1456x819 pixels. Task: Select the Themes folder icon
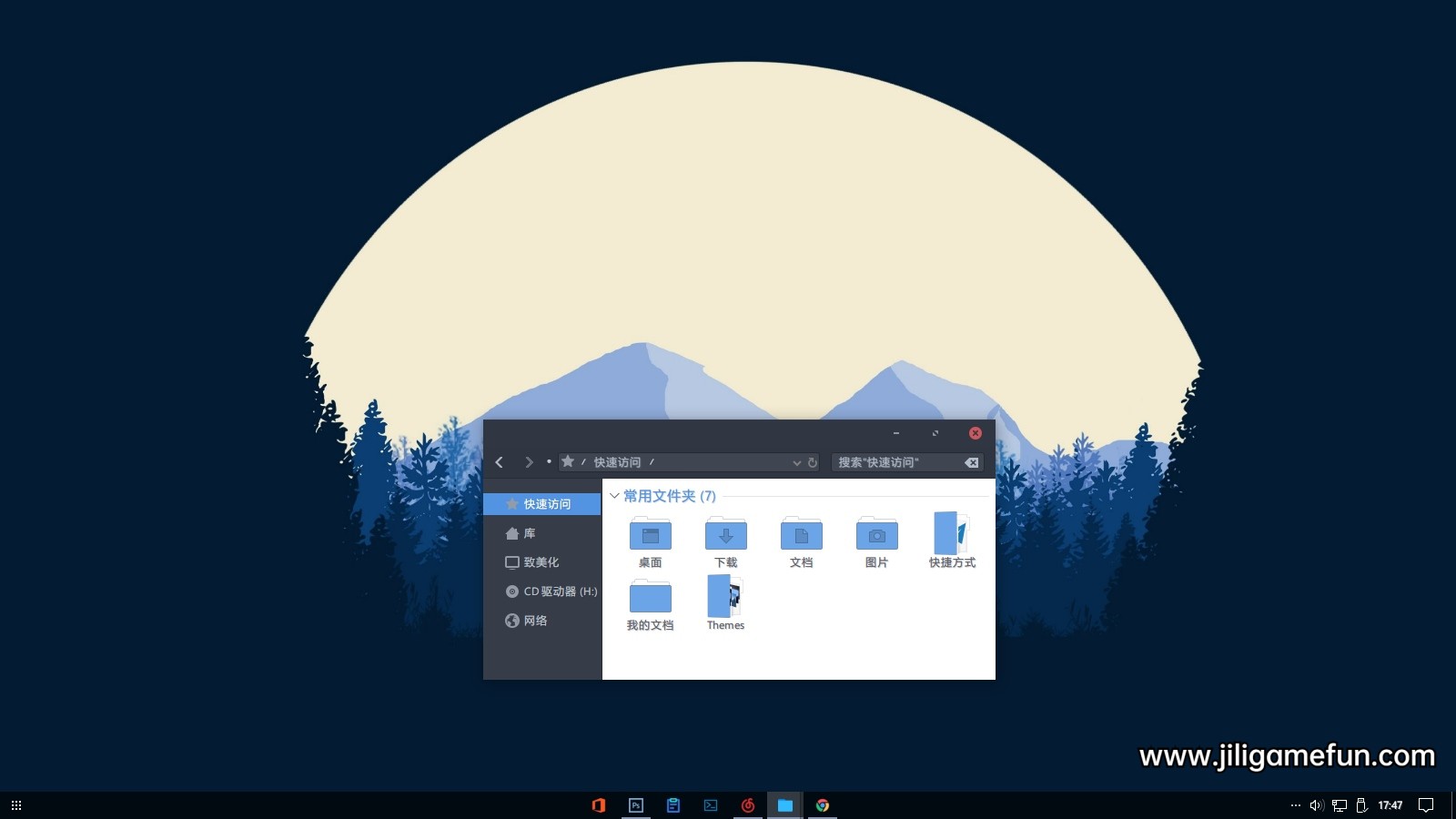point(725,596)
